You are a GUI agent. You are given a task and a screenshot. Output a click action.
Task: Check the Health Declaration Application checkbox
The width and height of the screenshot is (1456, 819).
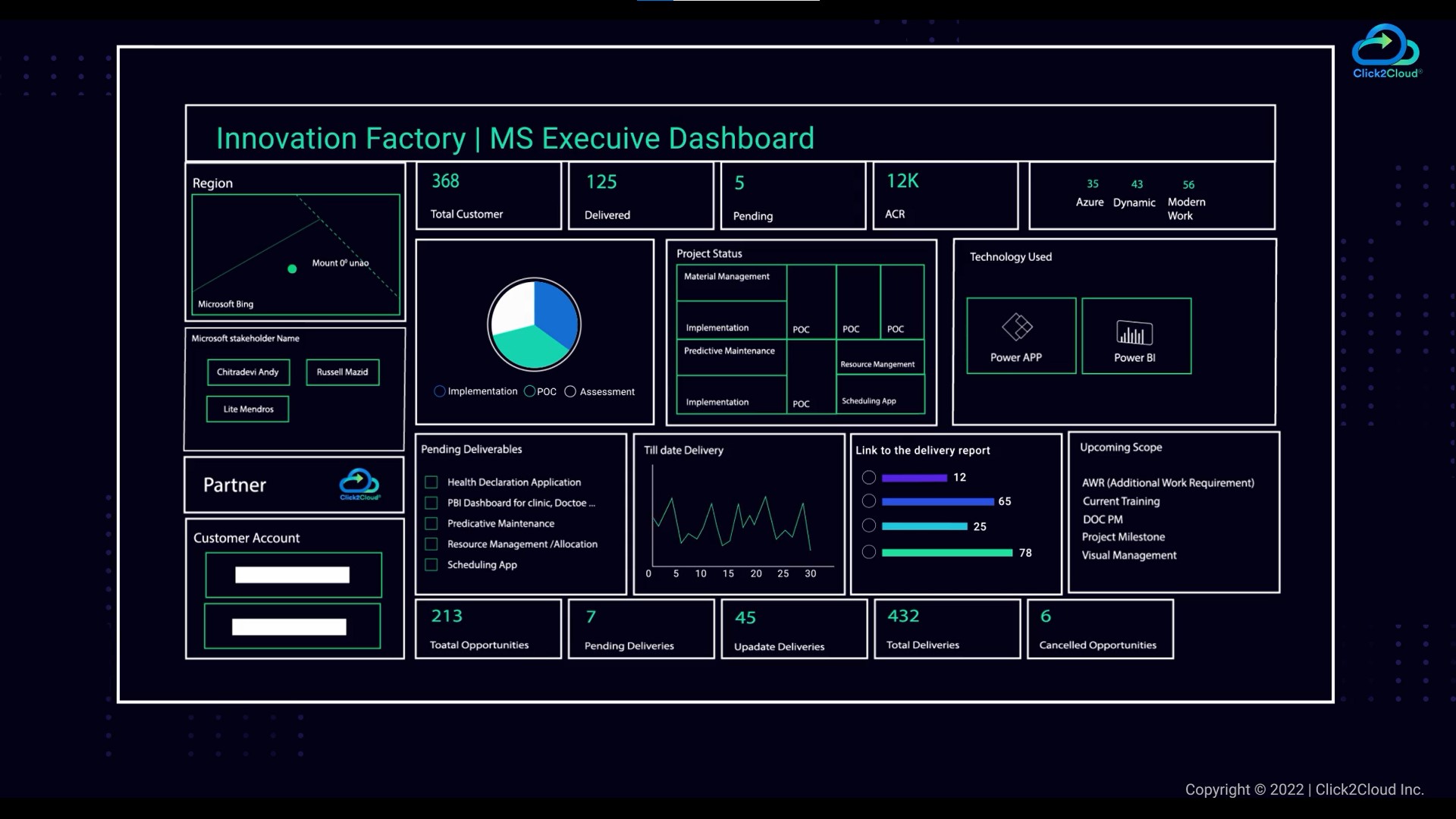coord(430,481)
